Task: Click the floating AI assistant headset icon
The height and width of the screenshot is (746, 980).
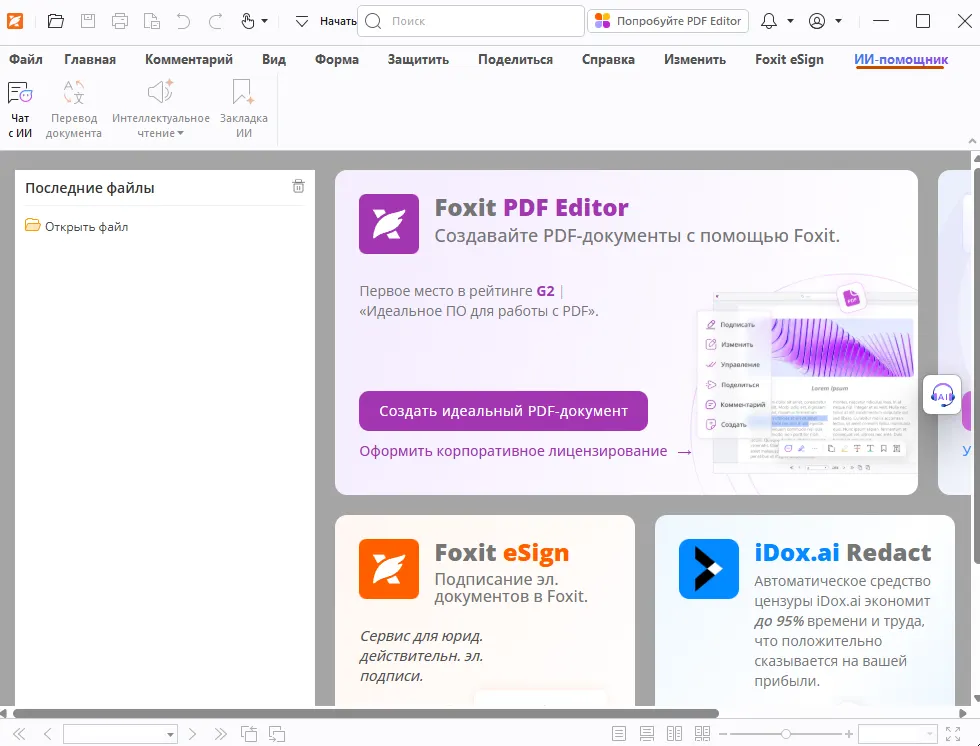Action: (942, 395)
